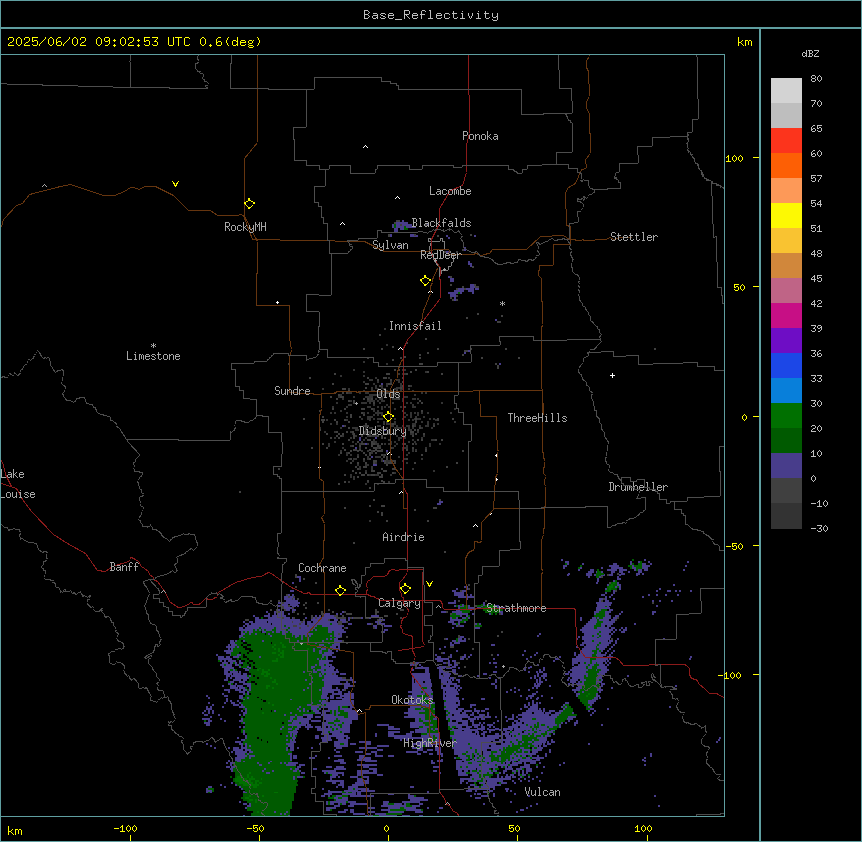The width and height of the screenshot is (862, 842).
Task: Select the slate purple 0-10 dBZ swatch
Action: pyautogui.click(x=786, y=466)
